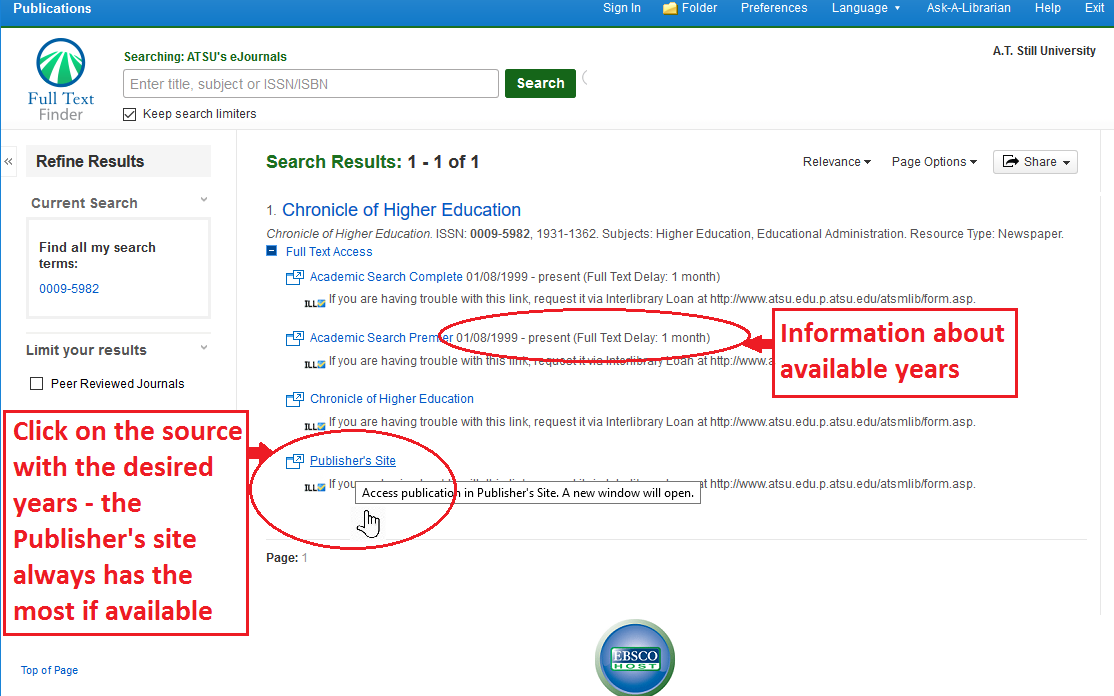
Task: Click Sign In in the top bar
Action: coord(622,8)
